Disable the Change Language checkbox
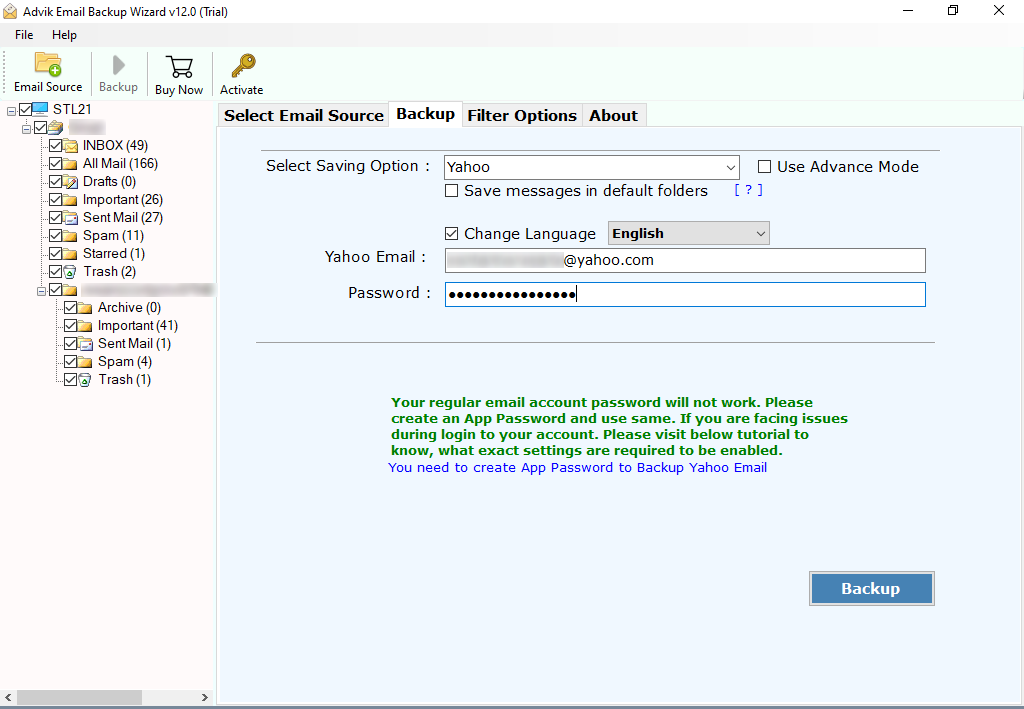The width and height of the screenshot is (1024, 709). pyautogui.click(x=451, y=233)
